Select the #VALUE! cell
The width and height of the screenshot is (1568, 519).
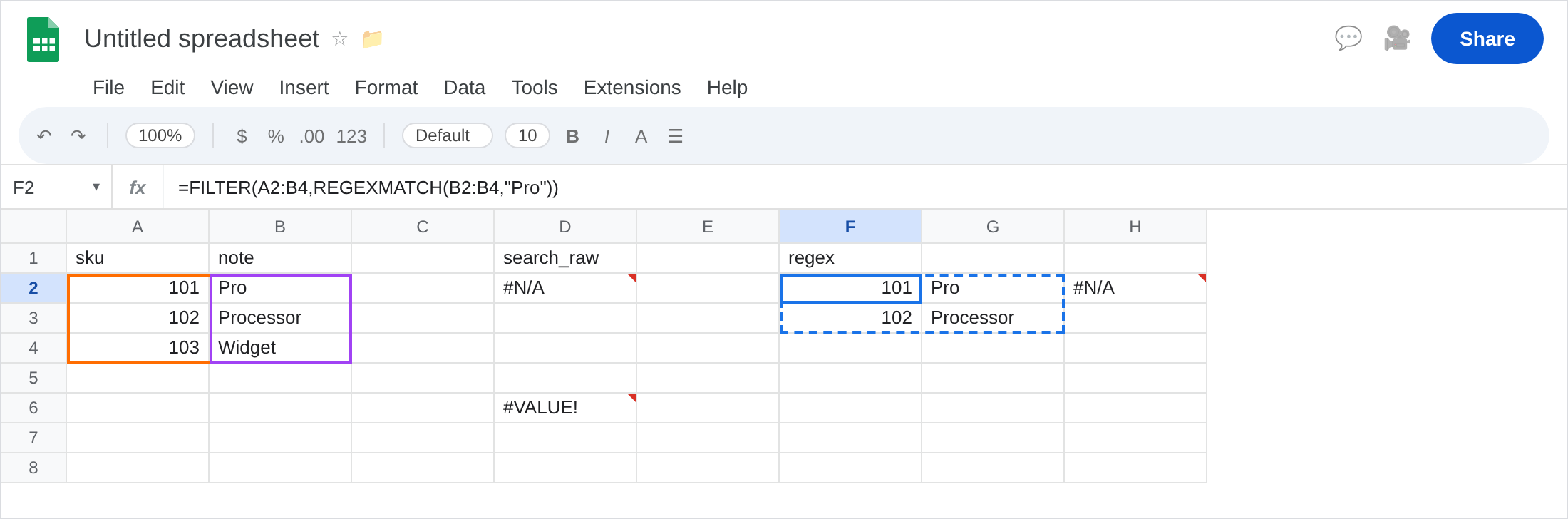click(x=565, y=408)
